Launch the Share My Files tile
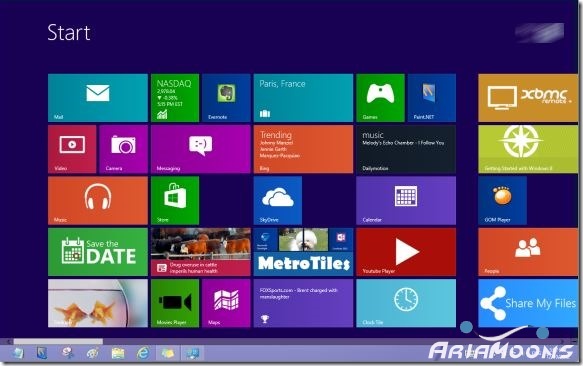583x366 pixels. click(x=528, y=303)
